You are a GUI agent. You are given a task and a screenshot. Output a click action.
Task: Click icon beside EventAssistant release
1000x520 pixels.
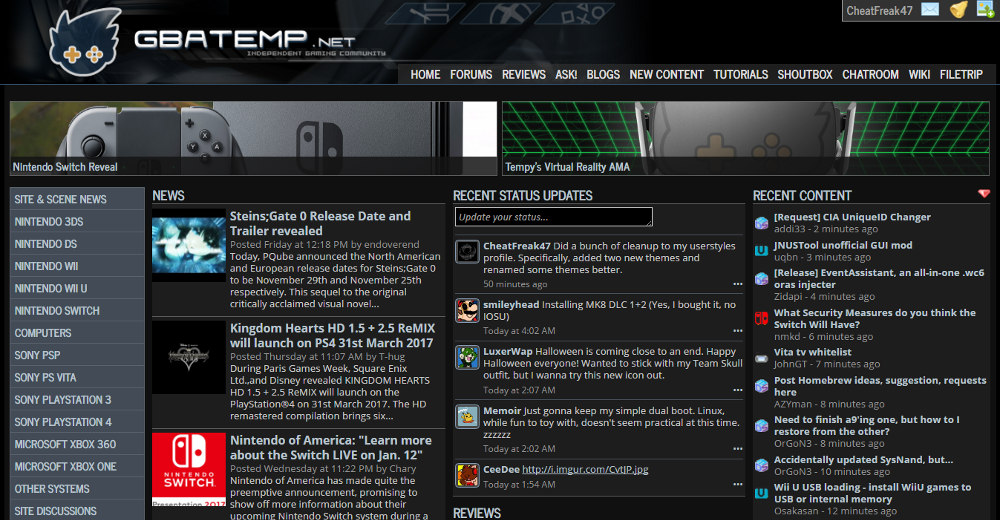(x=761, y=279)
